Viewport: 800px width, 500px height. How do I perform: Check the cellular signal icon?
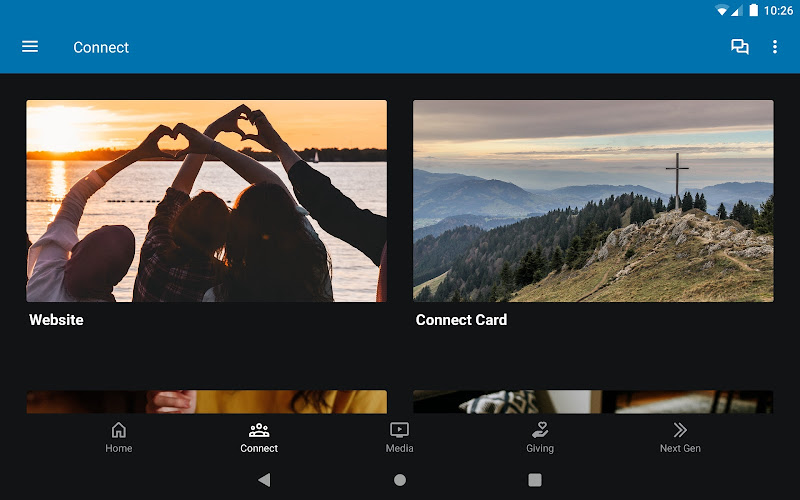coord(736,10)
